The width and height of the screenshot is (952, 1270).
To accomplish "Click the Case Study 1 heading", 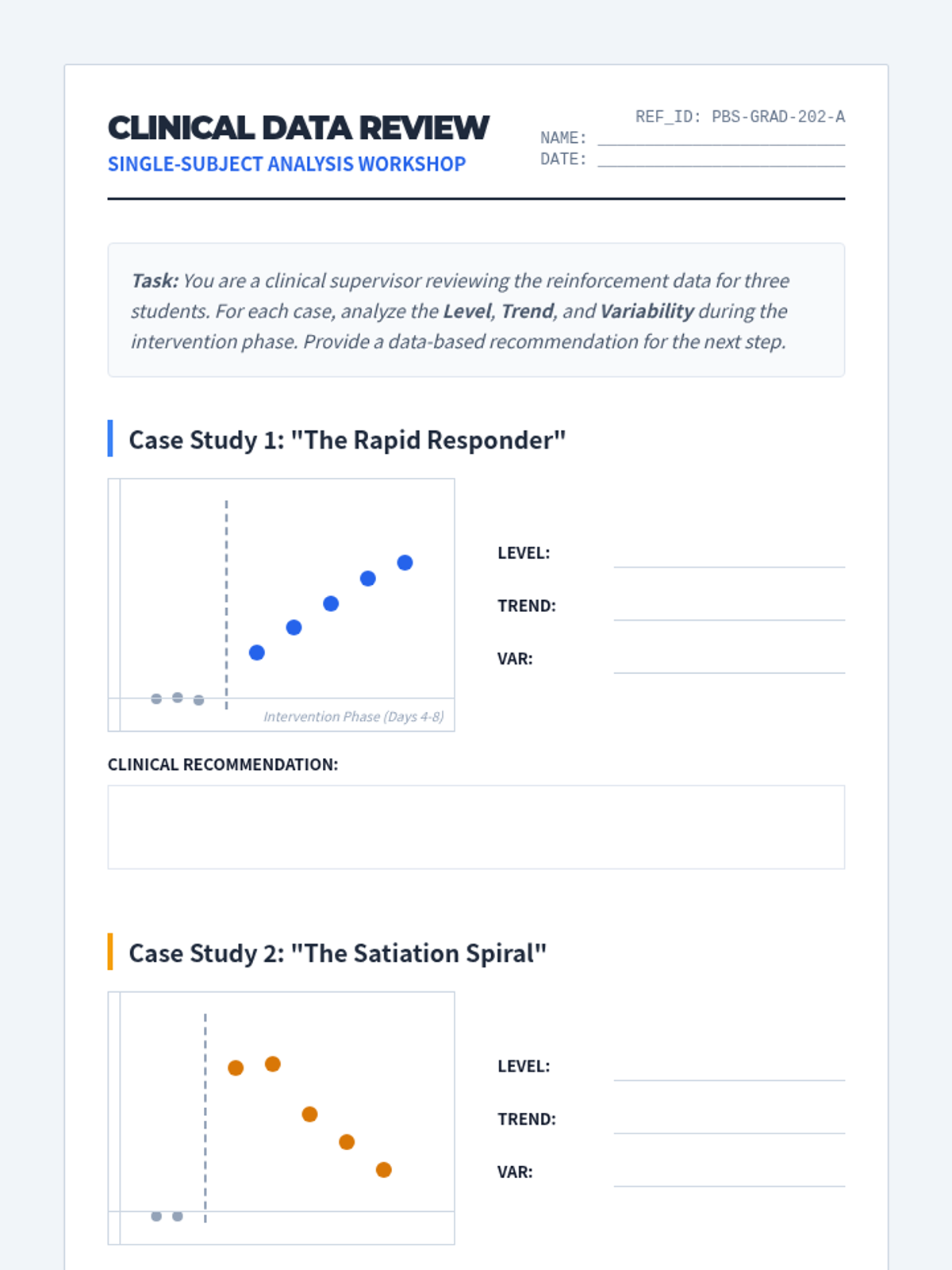I will coord(347,440).
